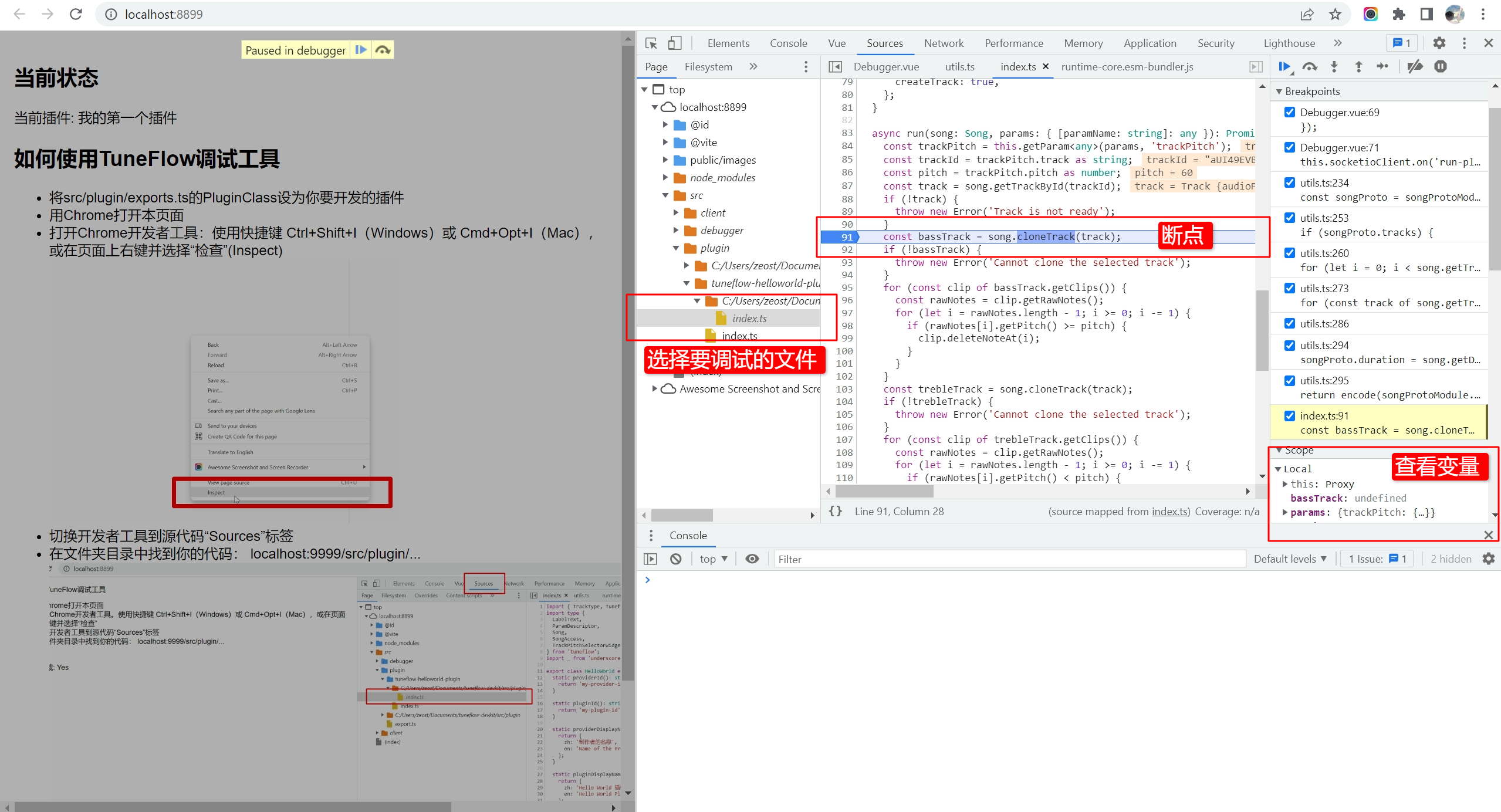This screenshot has height=812, width=1501.
Task: Toggle pause on exceptions icon
Action: click(x=1441, y=67)
